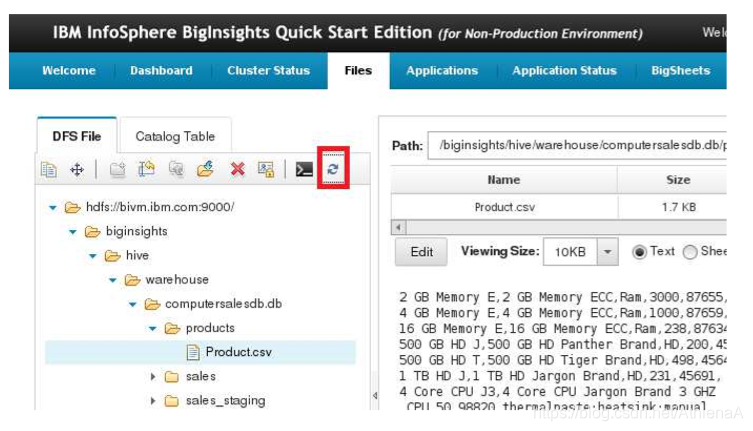Viewport: 753px width, 431px height.
Task: Collapse the computersalesdb.db tree node
Action: click(x=133, y=304)
